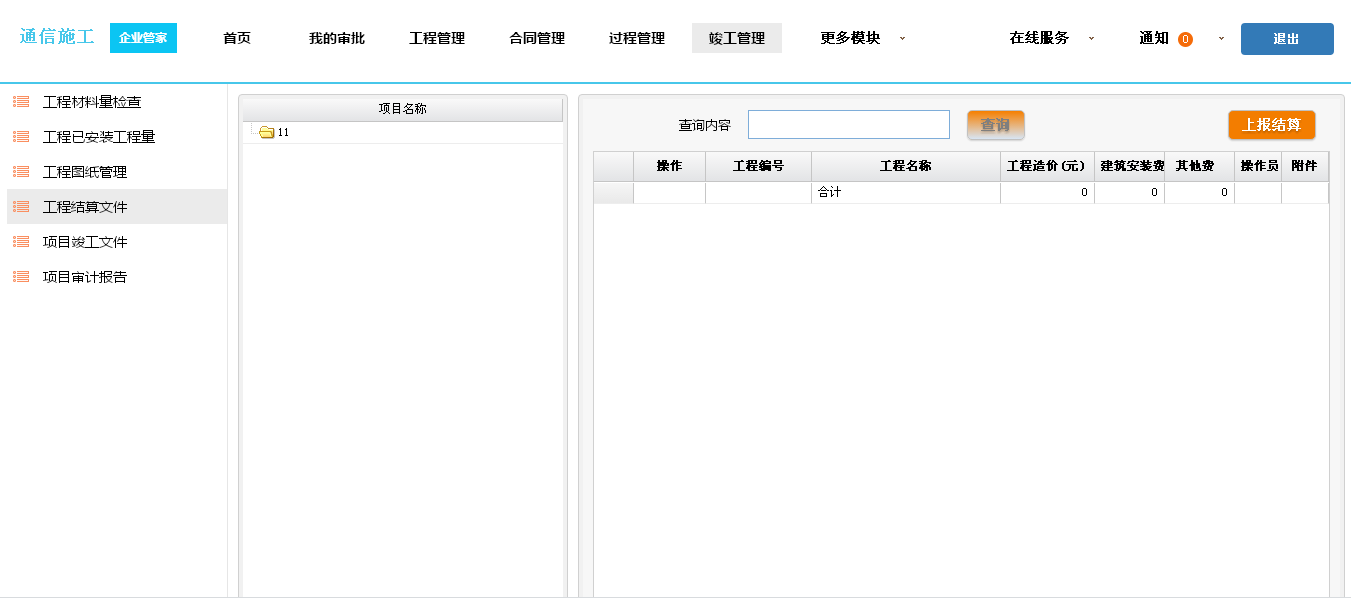Sort by the 工程名称 column header

pyautogui.click(x=906, y=166)
